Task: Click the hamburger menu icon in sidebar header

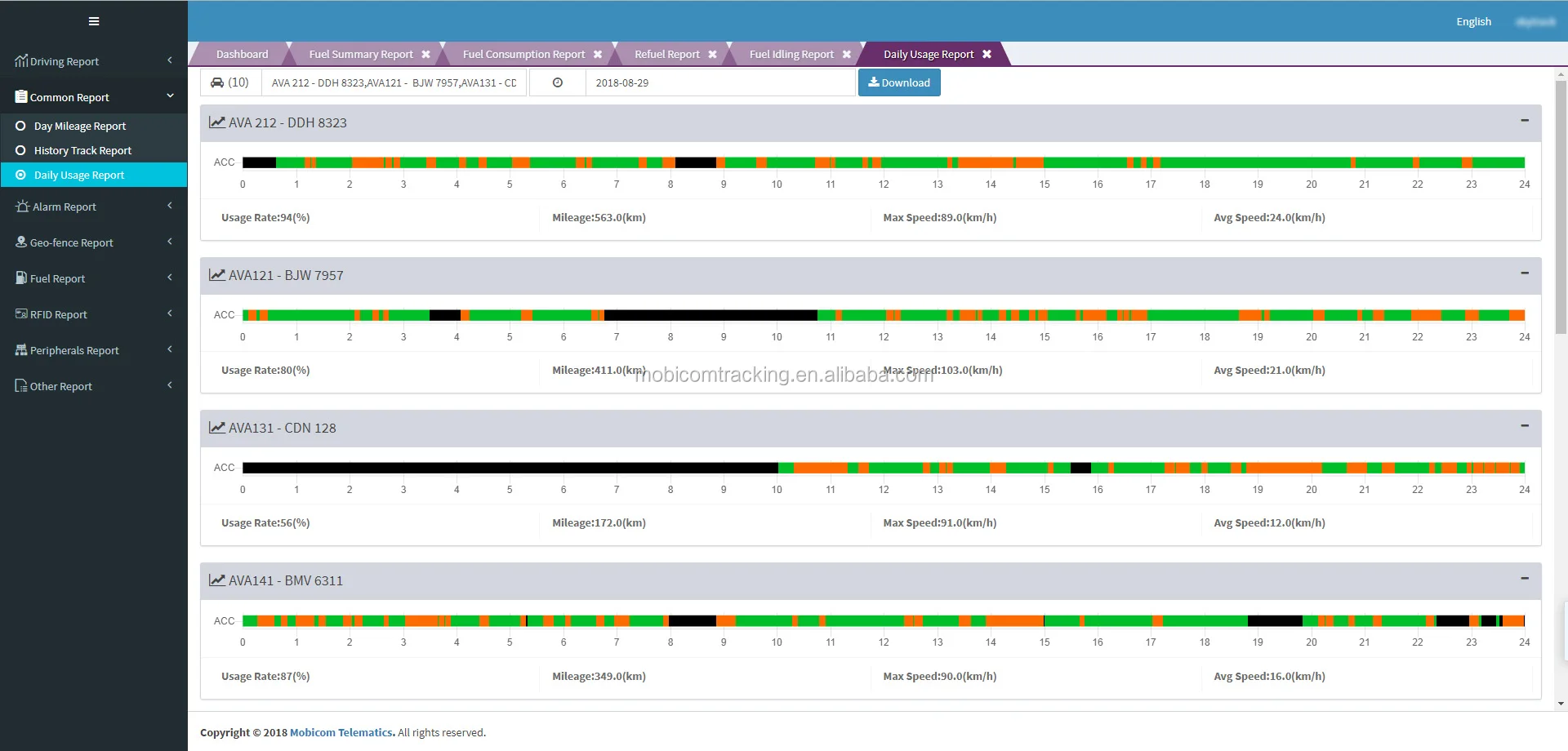Action: pos(94,21)
